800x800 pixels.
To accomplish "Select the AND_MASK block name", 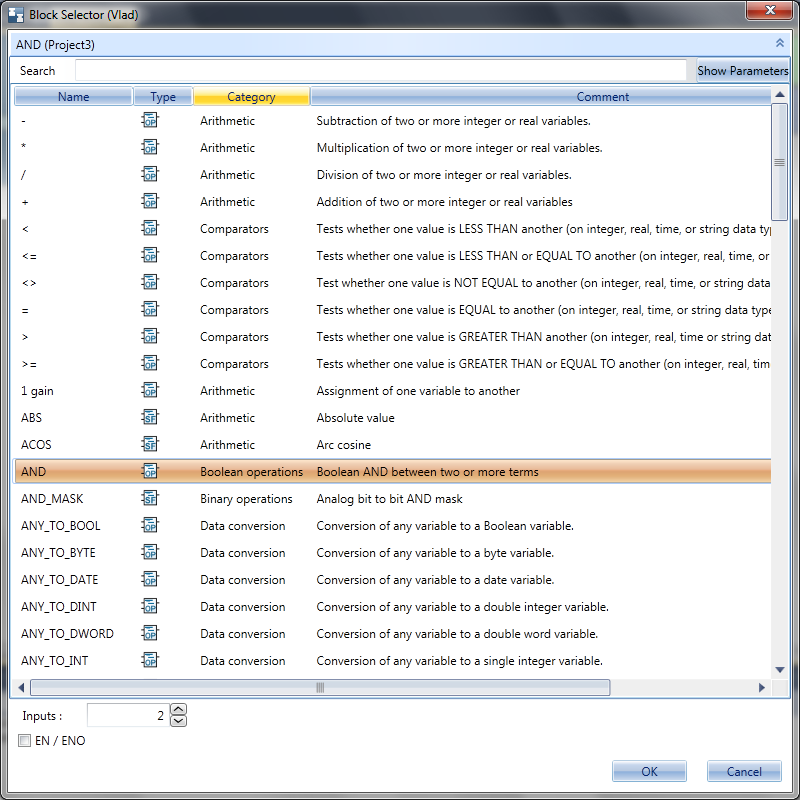I will tap(52, 498).
